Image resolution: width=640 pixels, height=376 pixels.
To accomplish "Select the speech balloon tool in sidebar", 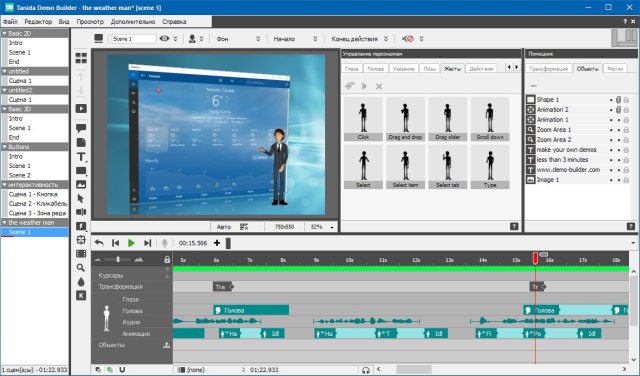I will tap(81, 128).
